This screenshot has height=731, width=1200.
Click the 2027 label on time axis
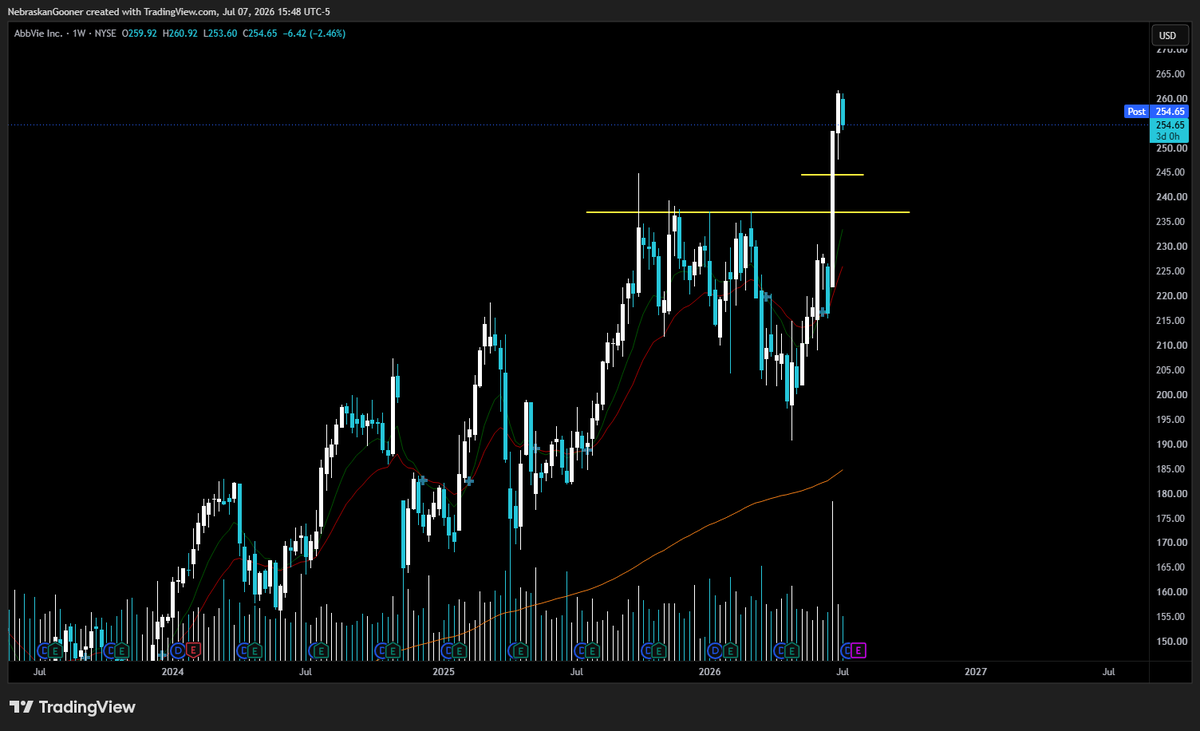coord(976,672)
